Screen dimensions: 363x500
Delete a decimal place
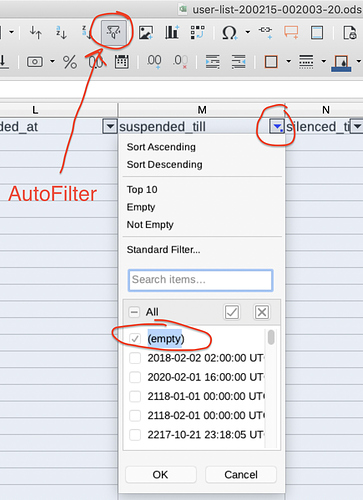pyautogui.click(x=180, y=62)
